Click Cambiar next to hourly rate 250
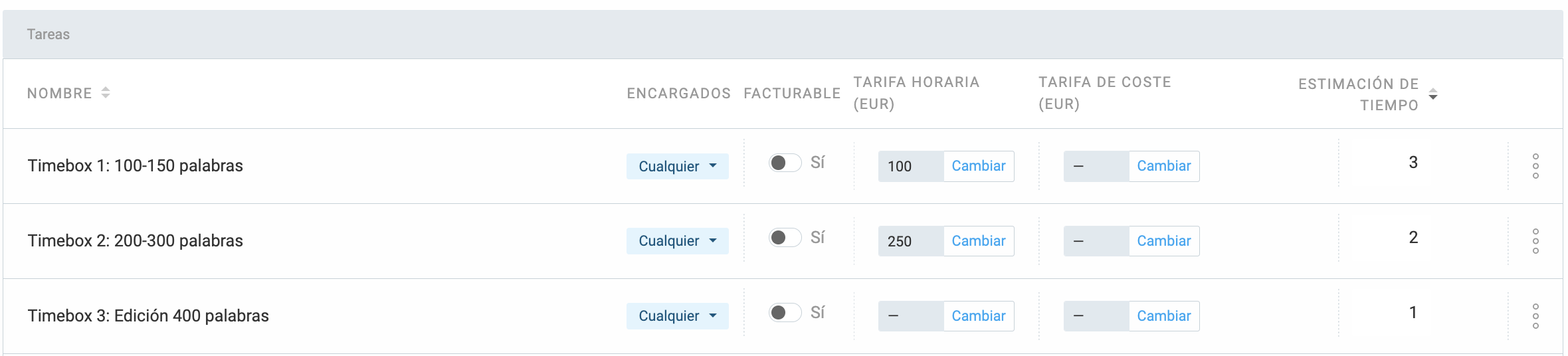This screenshot has height=356, width=1568. (979, 241)
